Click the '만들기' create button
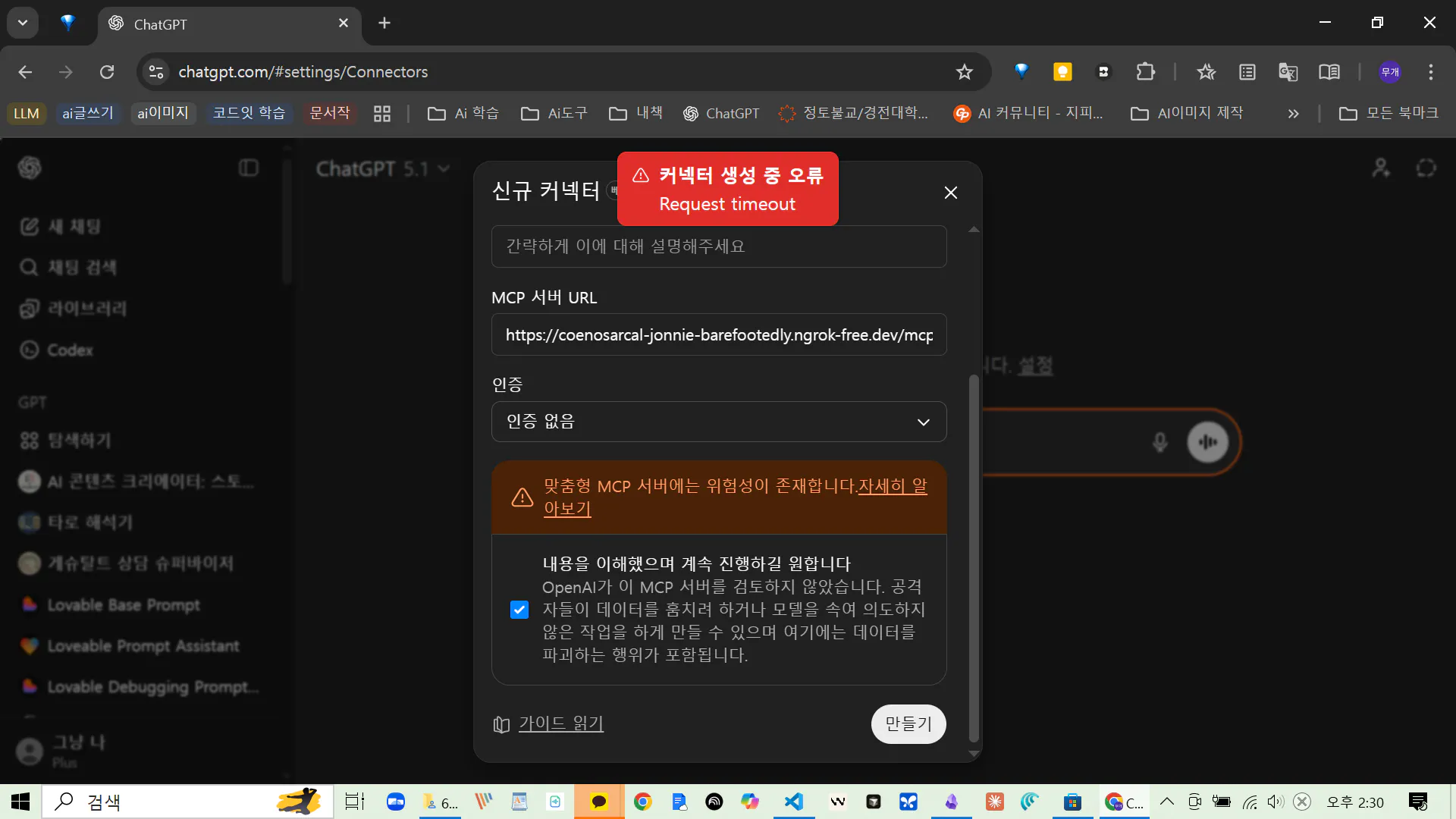The height and width of the screenshot is (819, 1456). click(x=908, y=724)
